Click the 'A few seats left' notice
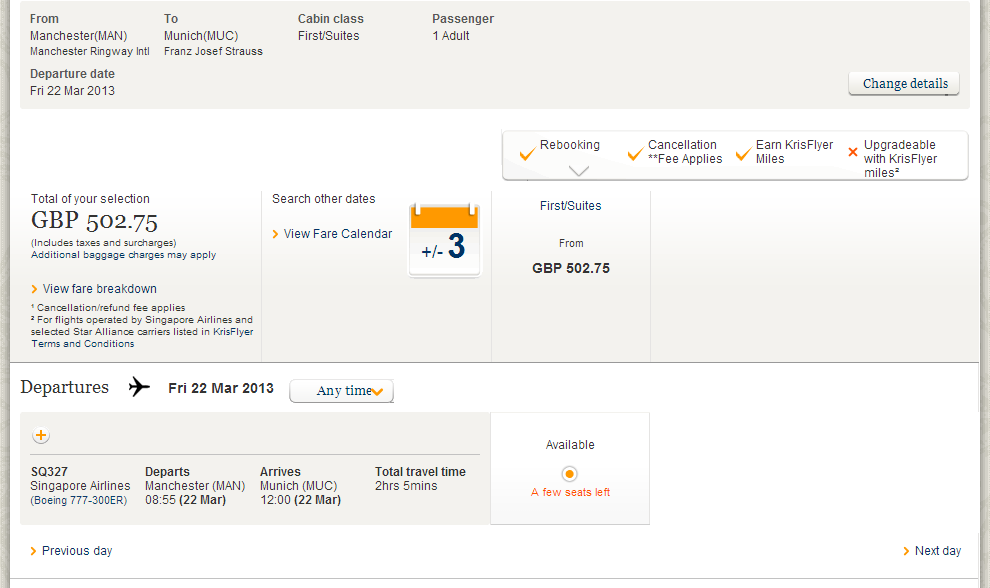 click(x=570, y=492)
